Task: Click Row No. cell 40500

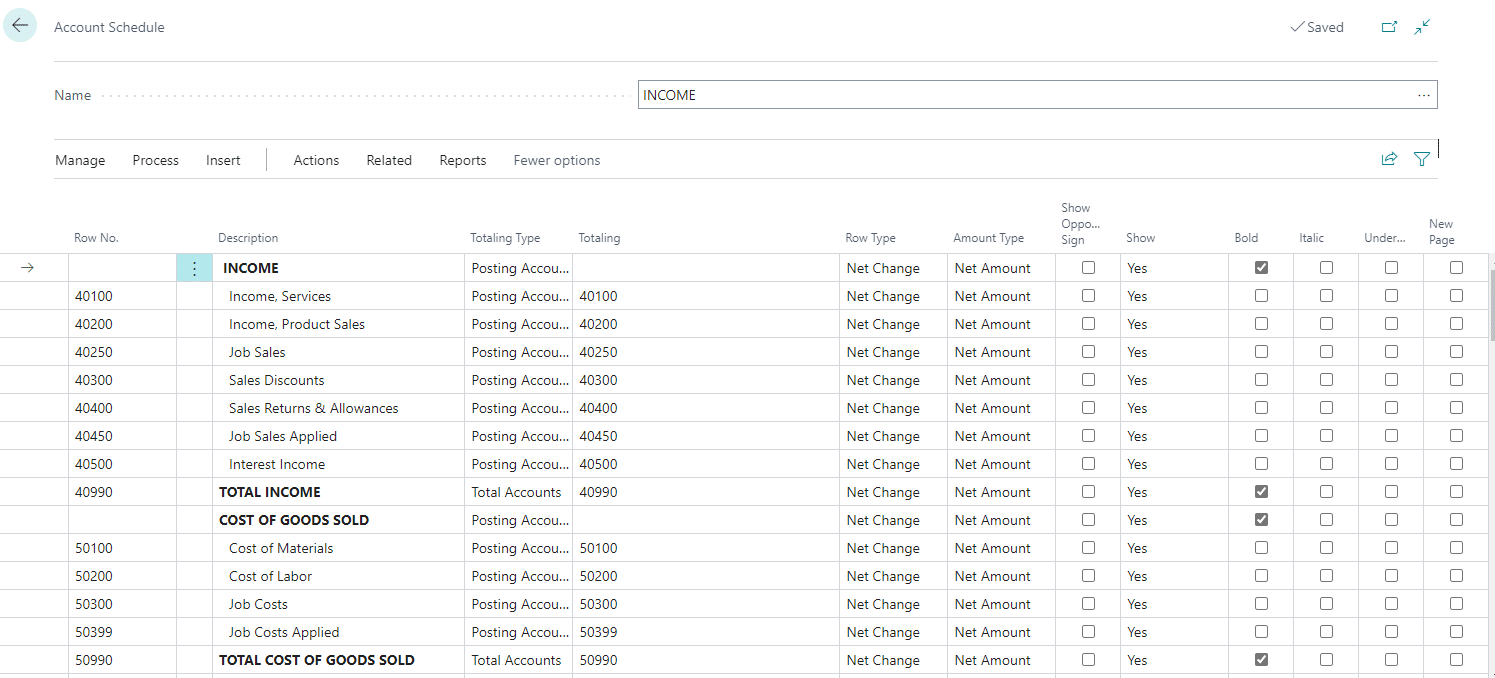Action: (122, 464)
